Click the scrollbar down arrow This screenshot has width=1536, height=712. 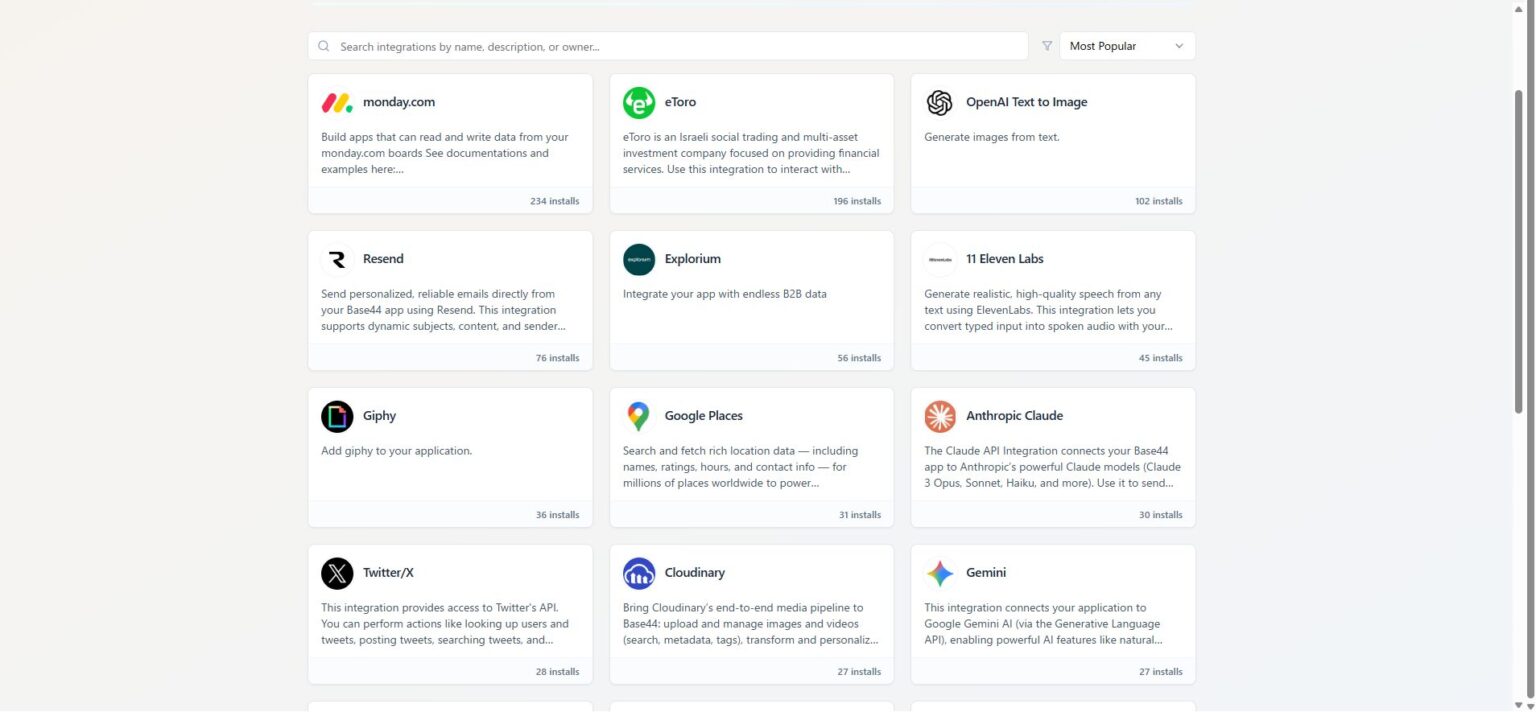pos(1519,704)
